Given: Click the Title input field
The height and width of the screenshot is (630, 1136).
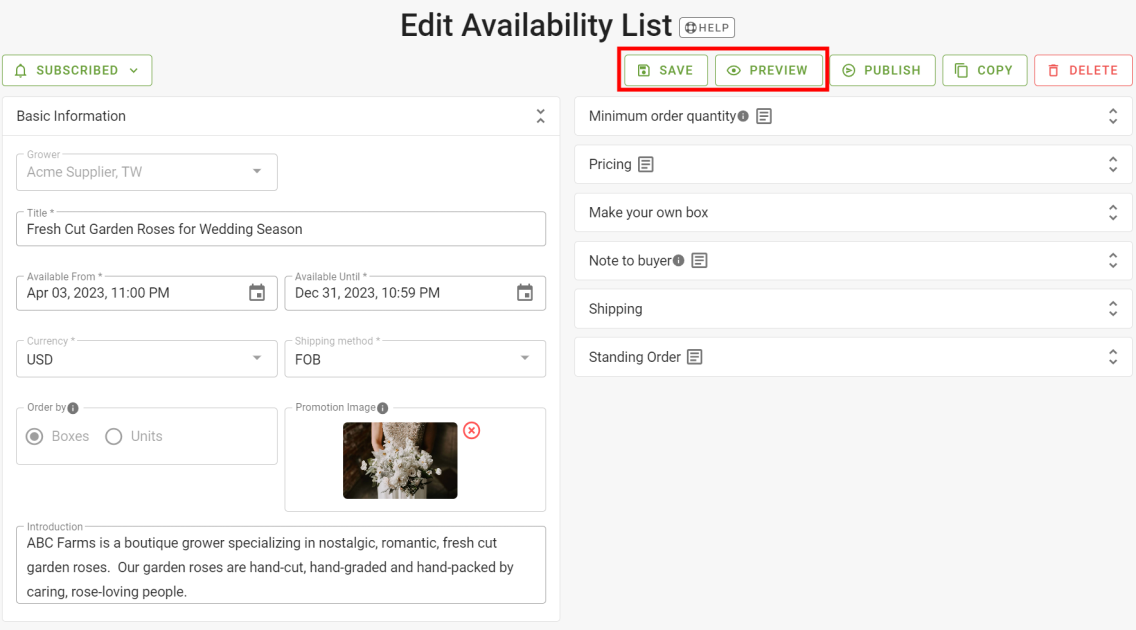Looking at the screenshot, I should 280,229.
